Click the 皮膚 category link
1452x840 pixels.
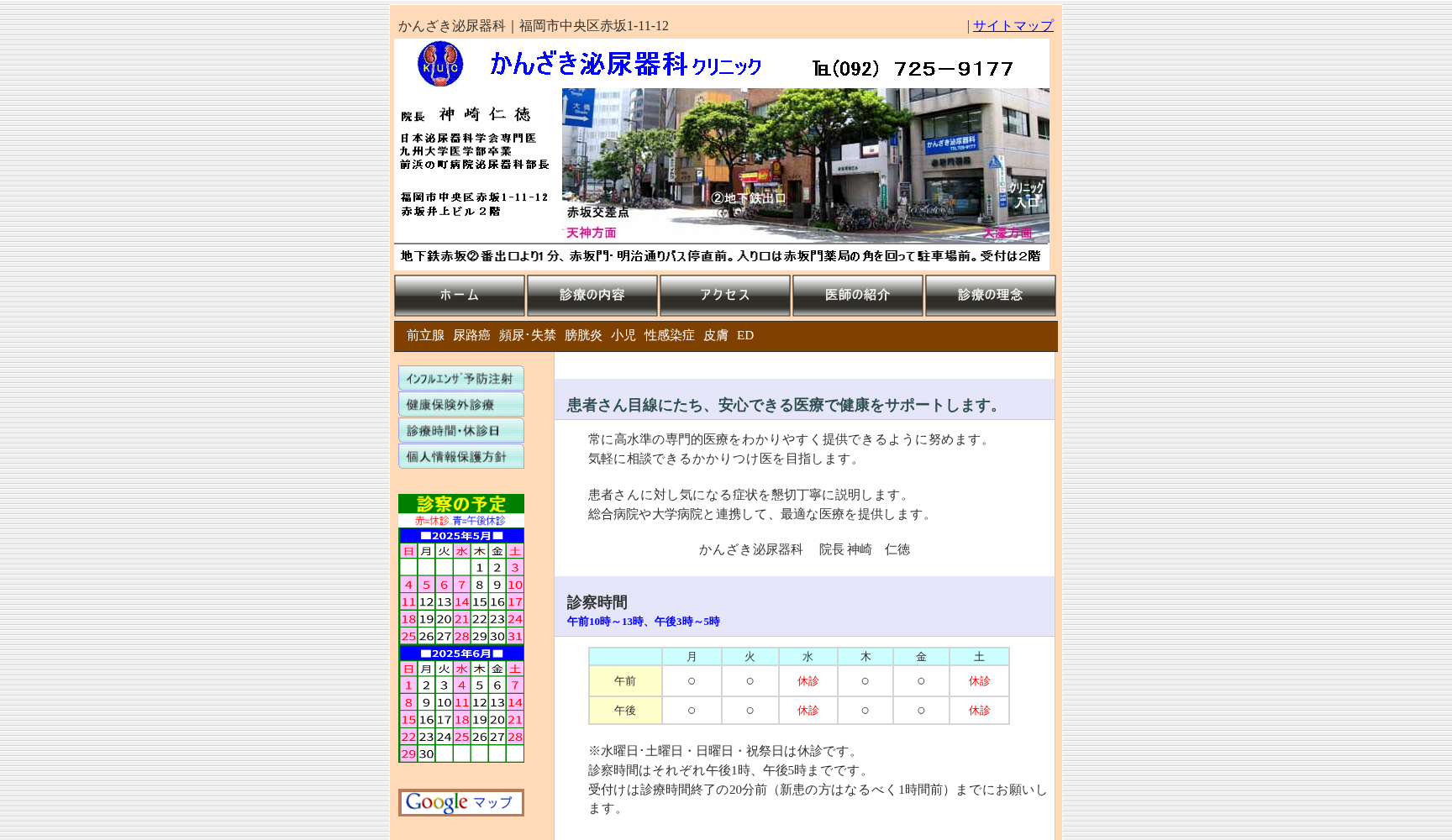tap(713, 335)
